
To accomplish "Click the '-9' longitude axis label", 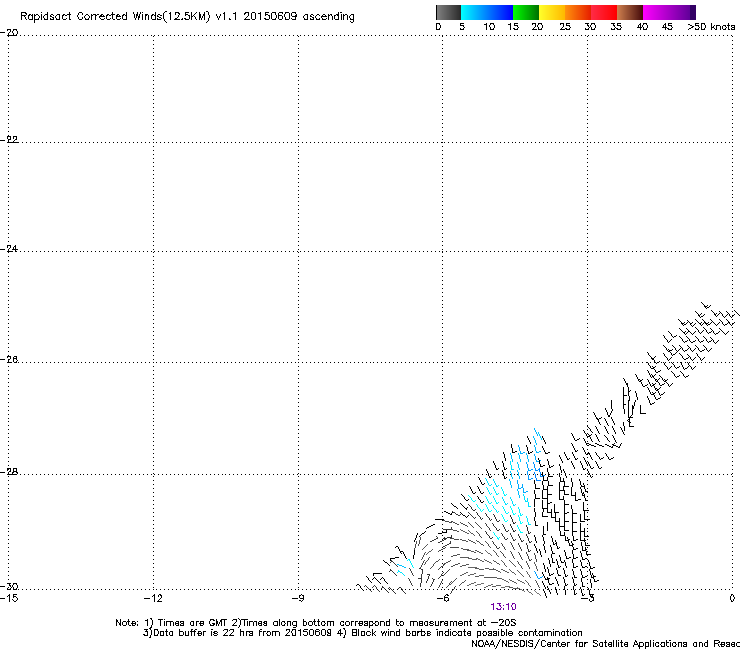I will tap(297, 598).
